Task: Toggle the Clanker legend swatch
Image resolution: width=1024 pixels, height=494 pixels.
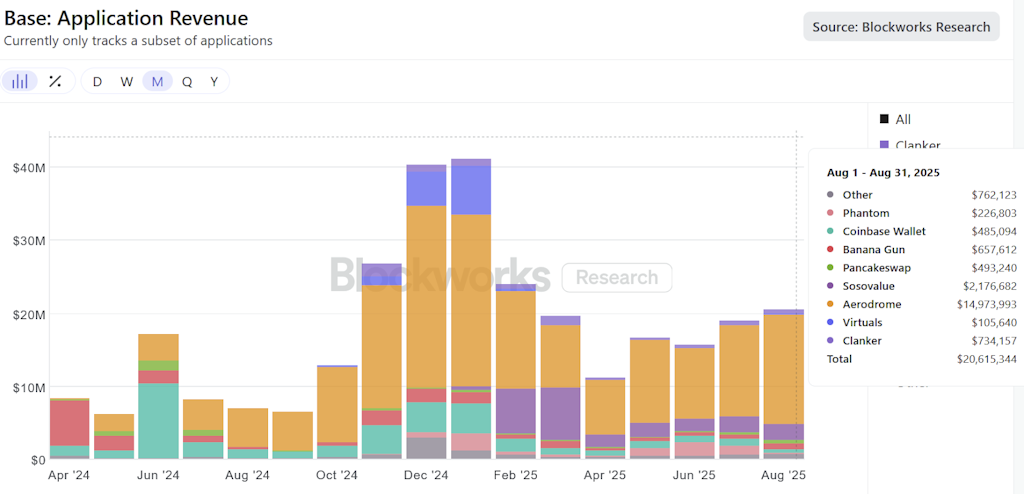Action: tap(884, 145)
